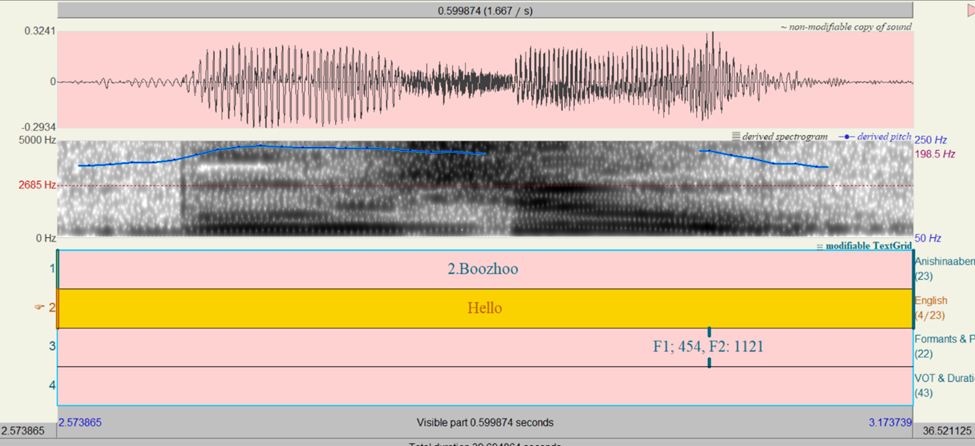Click the waveform amplitude value -0.2934

tap(37, 127)
